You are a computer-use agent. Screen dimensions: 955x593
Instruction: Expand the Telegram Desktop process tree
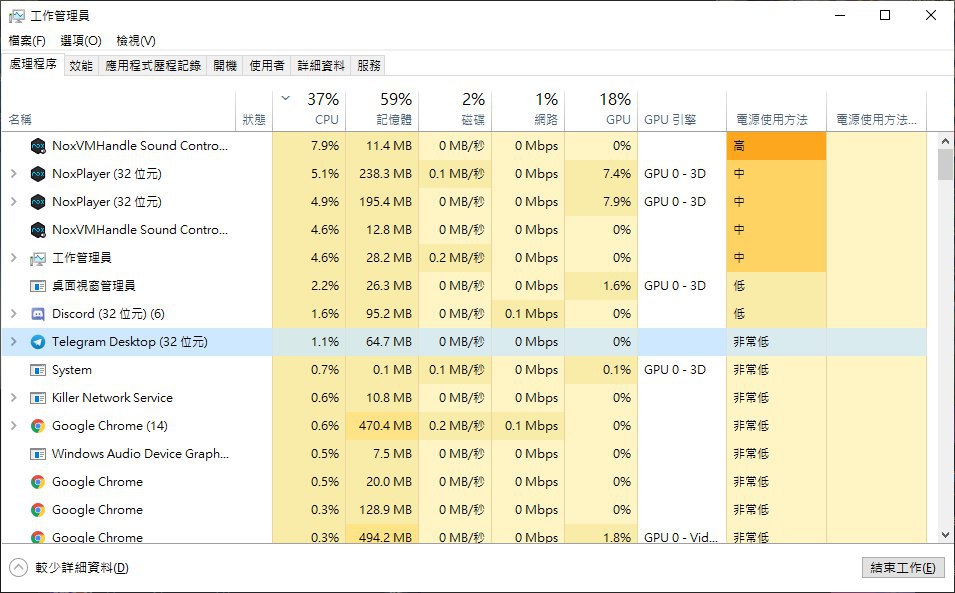(x=13, y=342)
